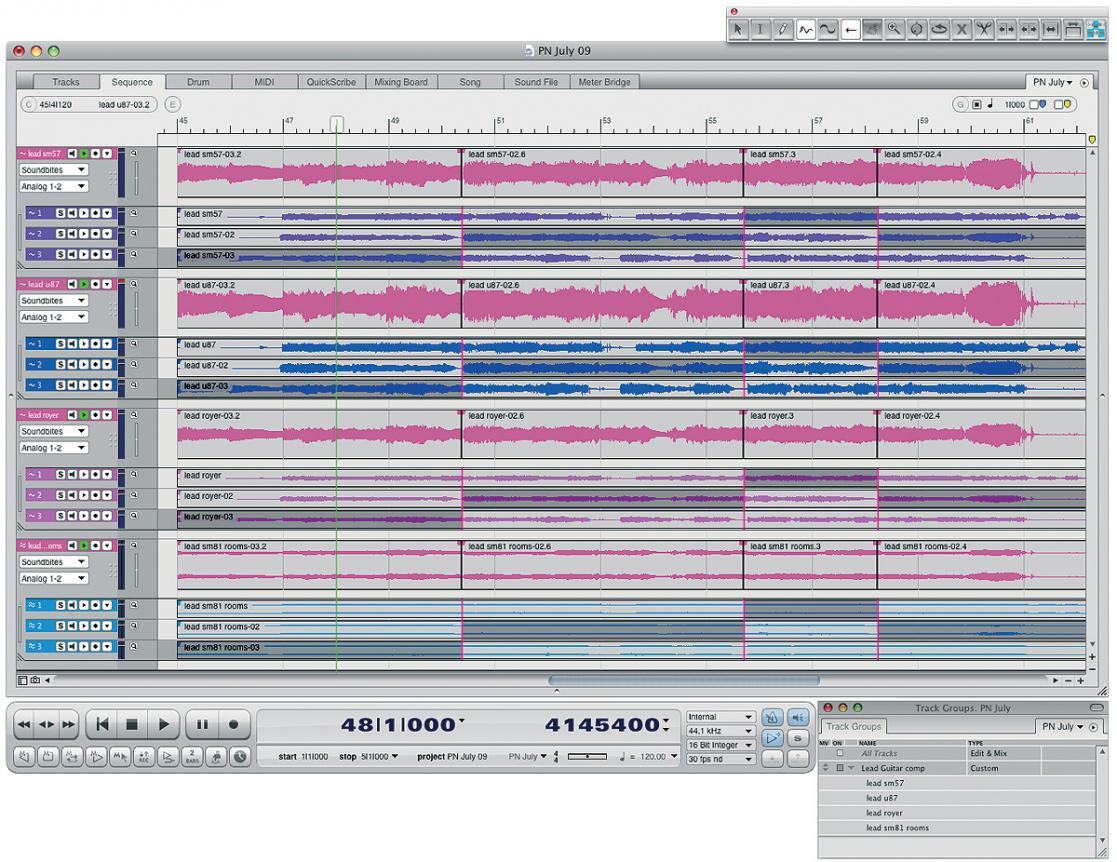Toggle record-enable on lead royer track
The width and height of the screenshot is (1117, 862).
click(96, 415)
